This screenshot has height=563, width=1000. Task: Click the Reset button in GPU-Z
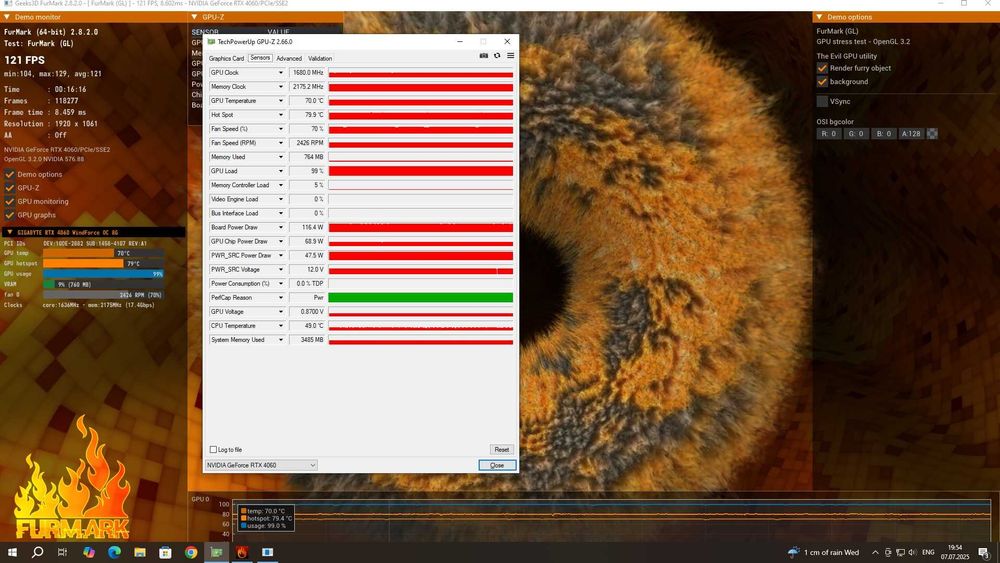[x=502, y=450]
